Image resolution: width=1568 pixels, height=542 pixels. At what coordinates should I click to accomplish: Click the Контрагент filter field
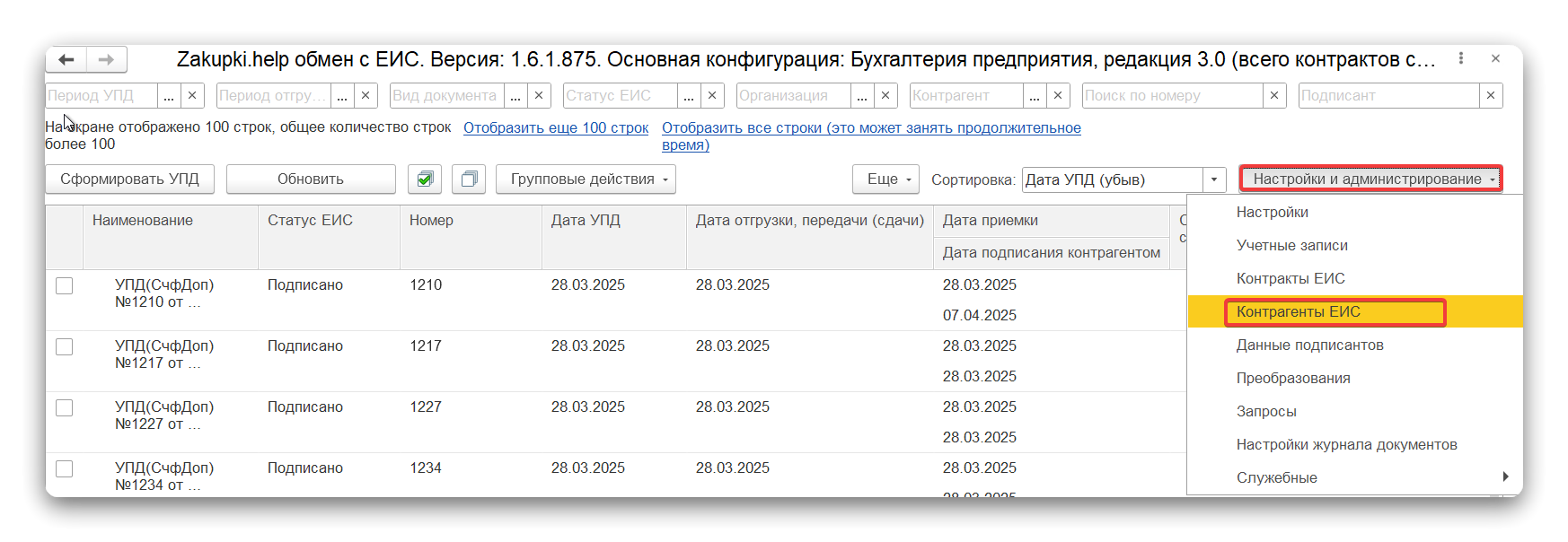click(966, 95)
